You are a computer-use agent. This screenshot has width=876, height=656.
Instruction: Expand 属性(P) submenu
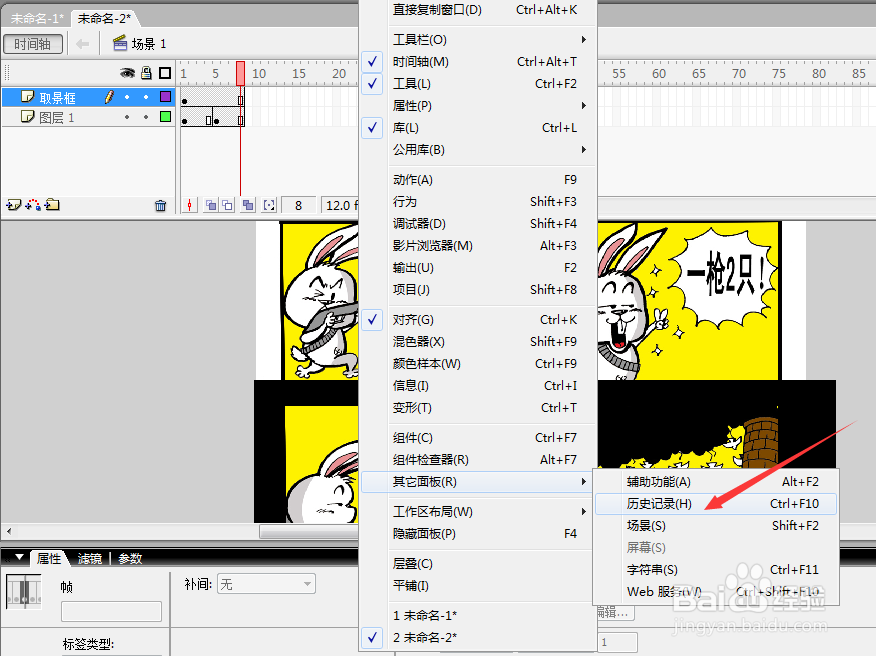pos(478,106)
